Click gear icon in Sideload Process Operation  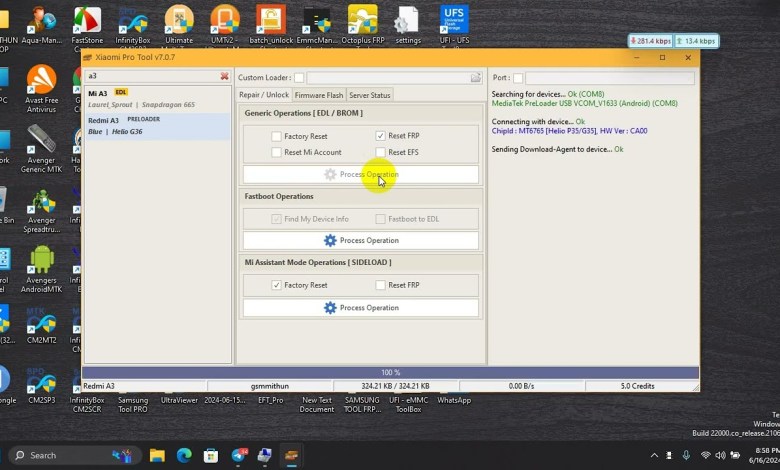pyautogui.click(x=330, y=308)
